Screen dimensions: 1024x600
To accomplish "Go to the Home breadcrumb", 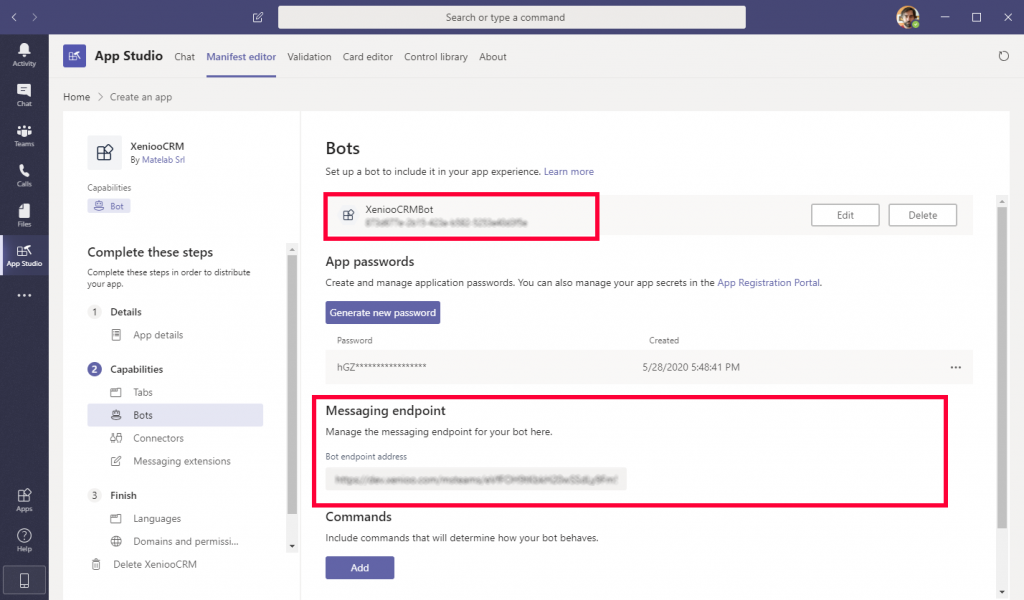I will pos(76,97).
